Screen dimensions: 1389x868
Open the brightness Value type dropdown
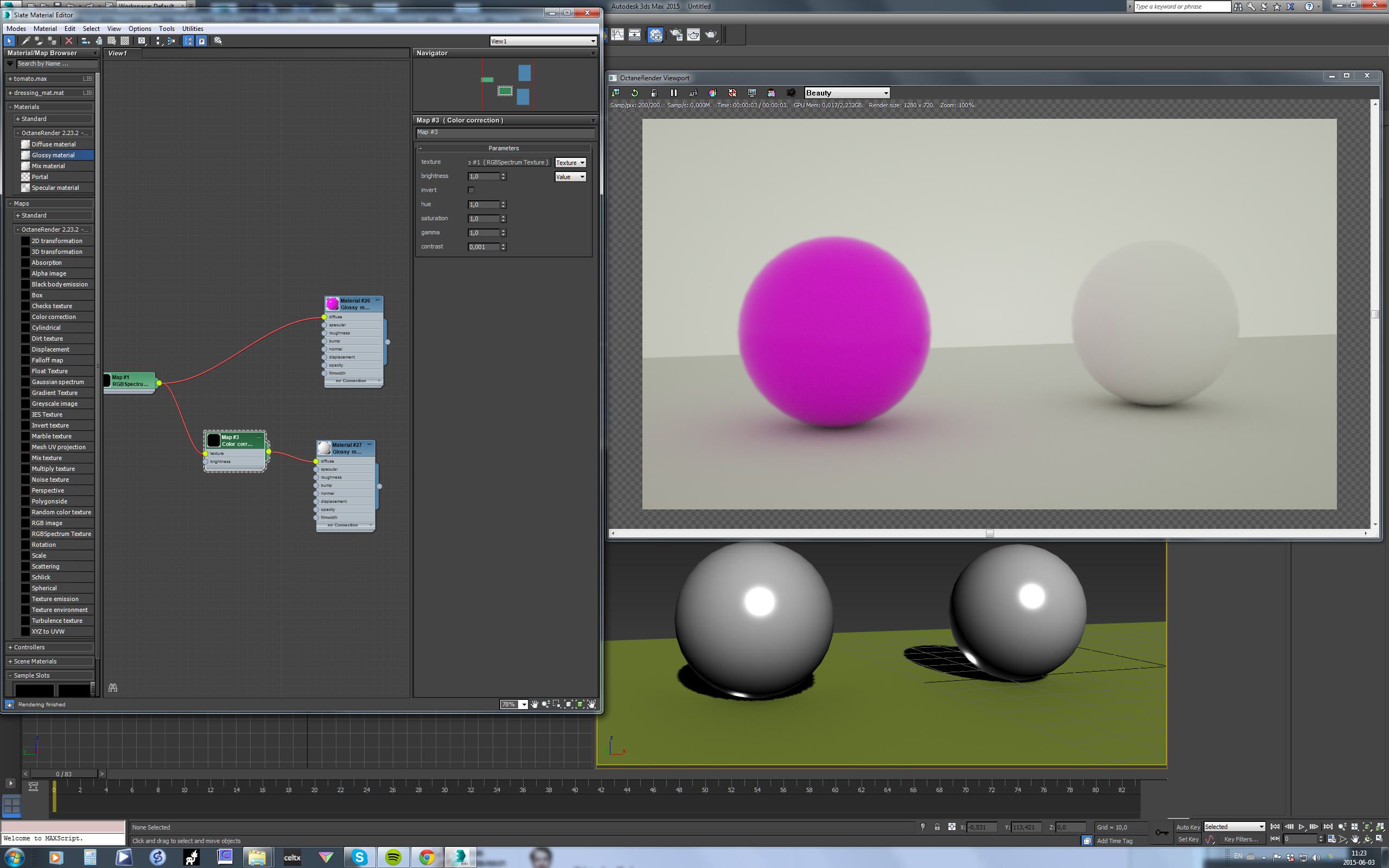coord(570,177)
